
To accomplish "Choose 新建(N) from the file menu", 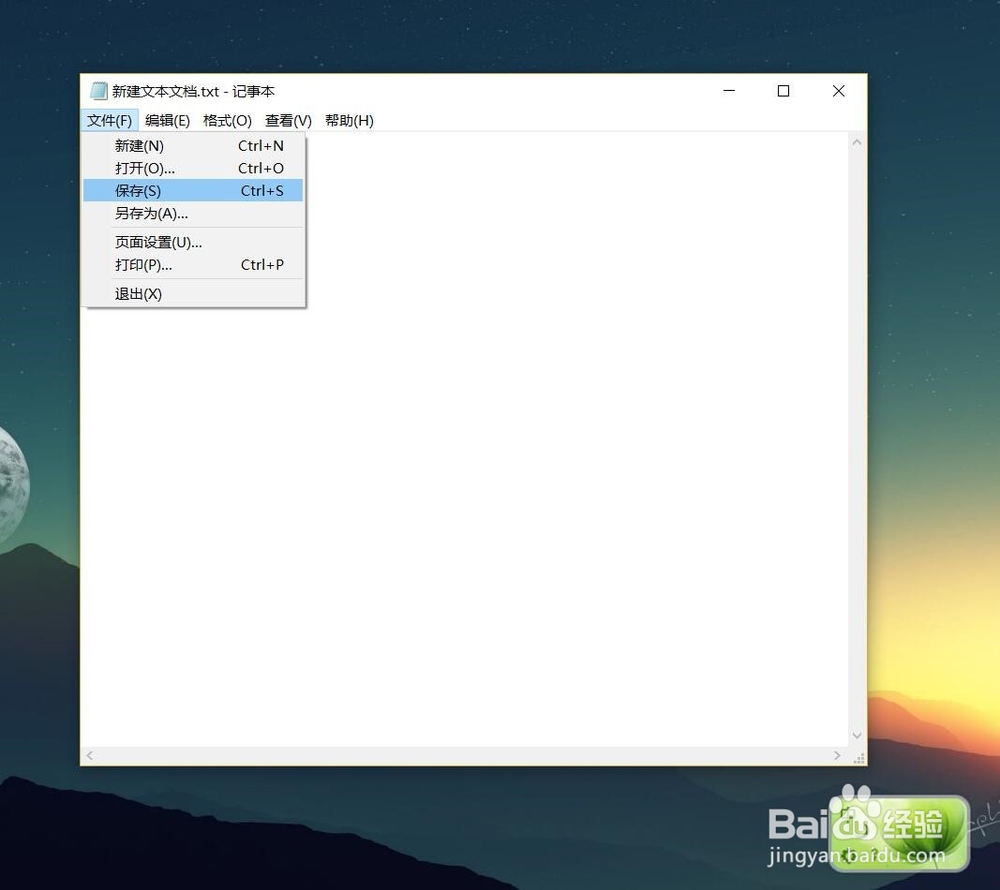I will click(x=193, y=146).
